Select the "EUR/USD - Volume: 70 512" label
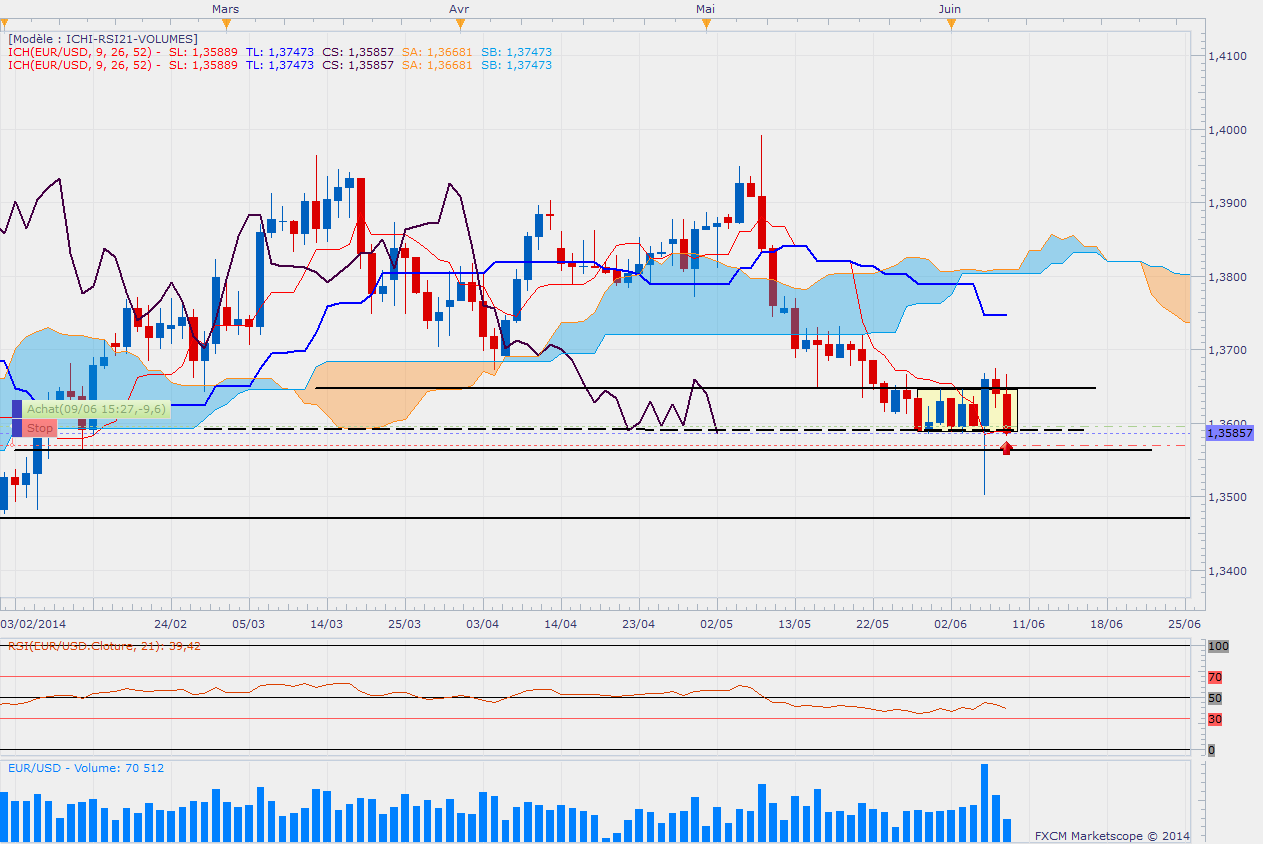 tap(86, 768)
